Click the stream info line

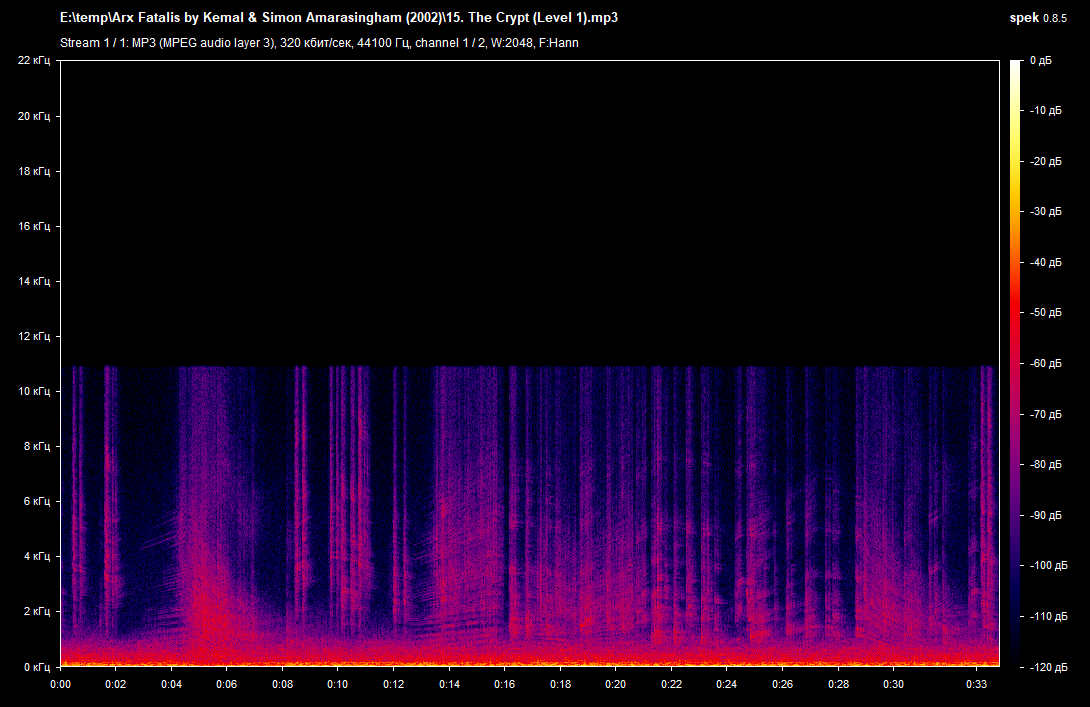(319, 43)
